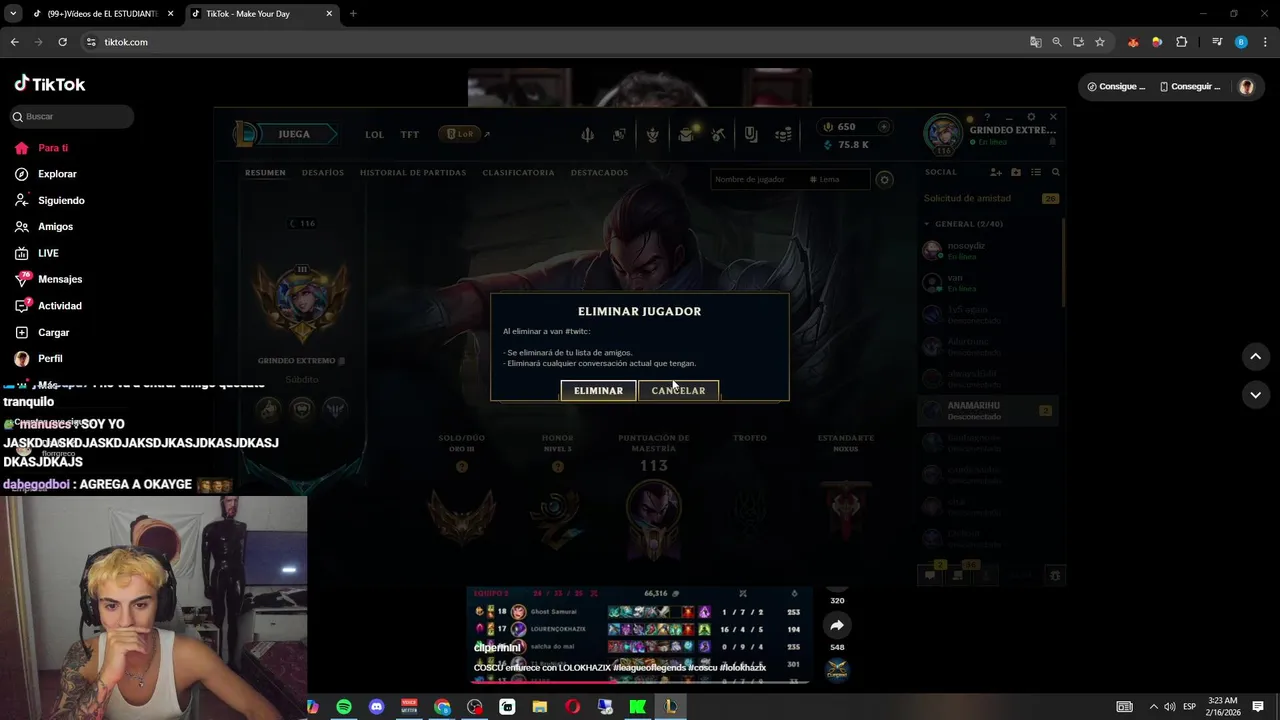Open the Chrome three-dot menu

pyautogui.click(x=1265, y=42)
